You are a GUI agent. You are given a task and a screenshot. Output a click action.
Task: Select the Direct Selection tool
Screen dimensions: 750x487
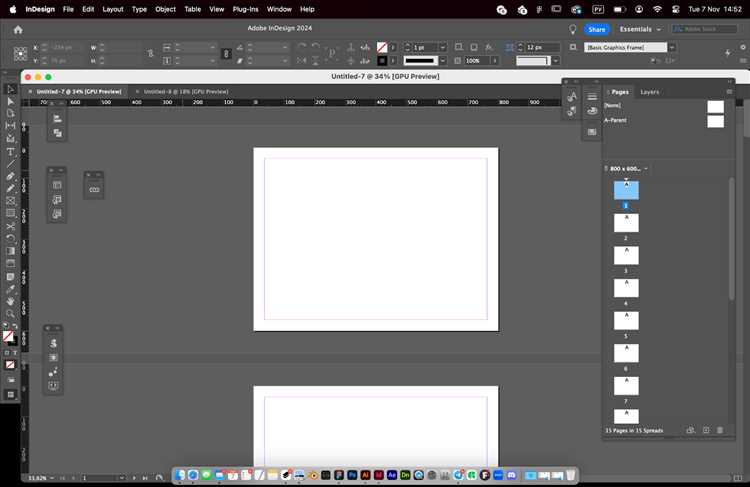click(11, 101)
